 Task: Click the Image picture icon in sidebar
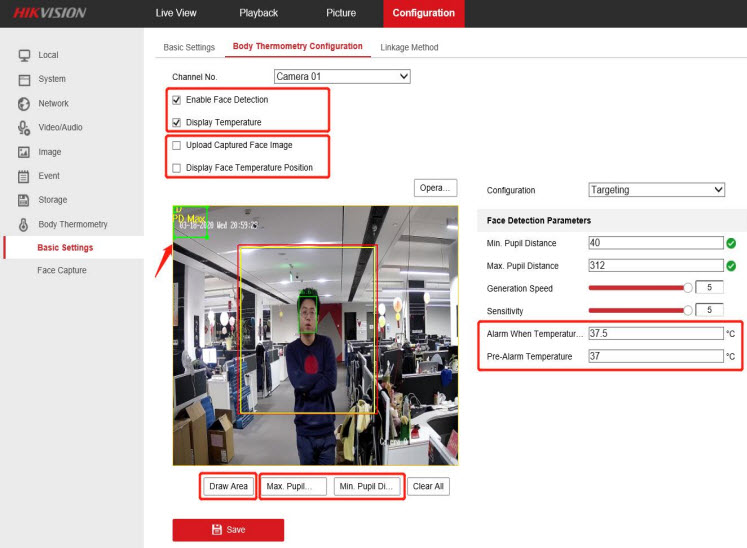tap(23, 152)
